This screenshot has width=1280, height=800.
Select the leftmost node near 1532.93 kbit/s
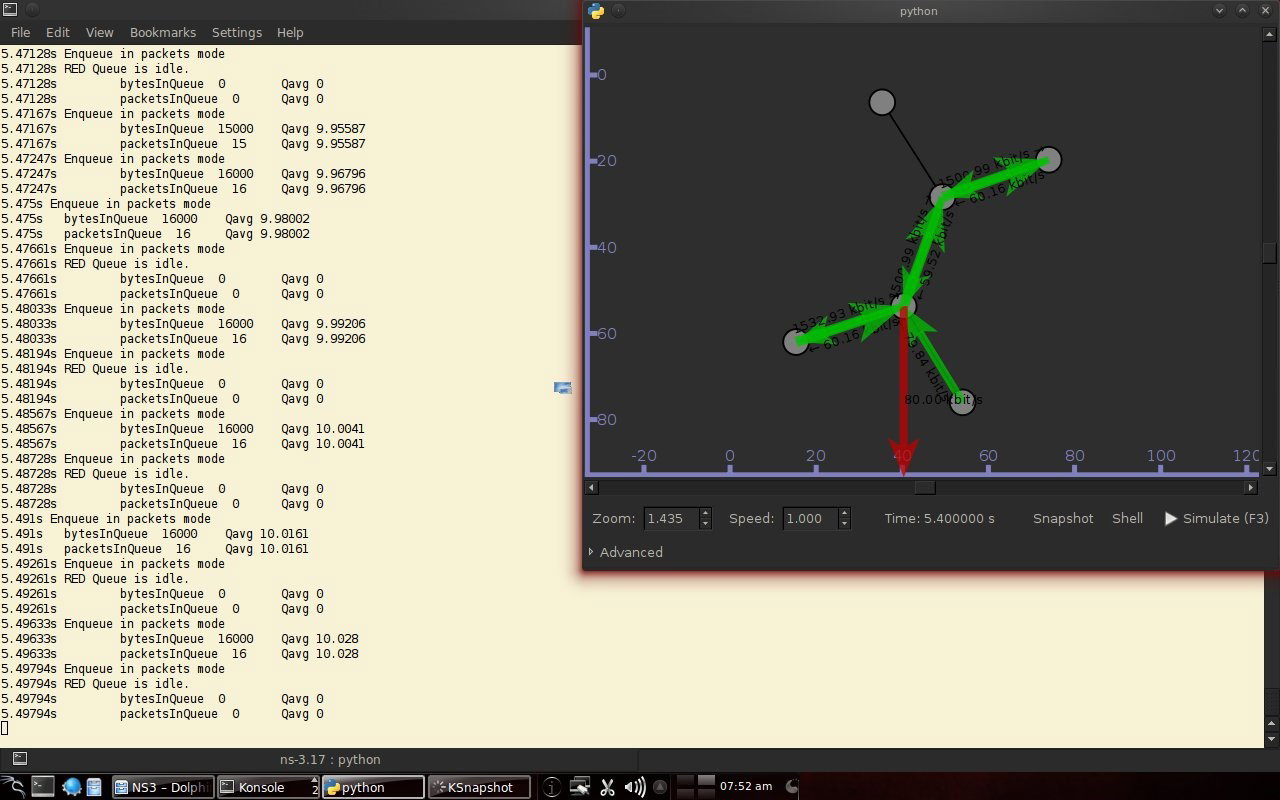coord(795,342)
